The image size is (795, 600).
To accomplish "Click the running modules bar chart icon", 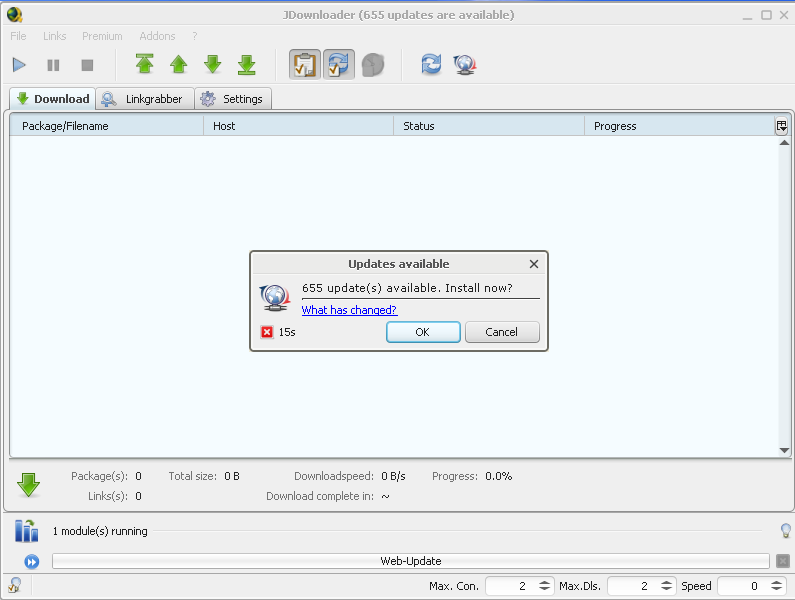I will click(x=26, y=531).
